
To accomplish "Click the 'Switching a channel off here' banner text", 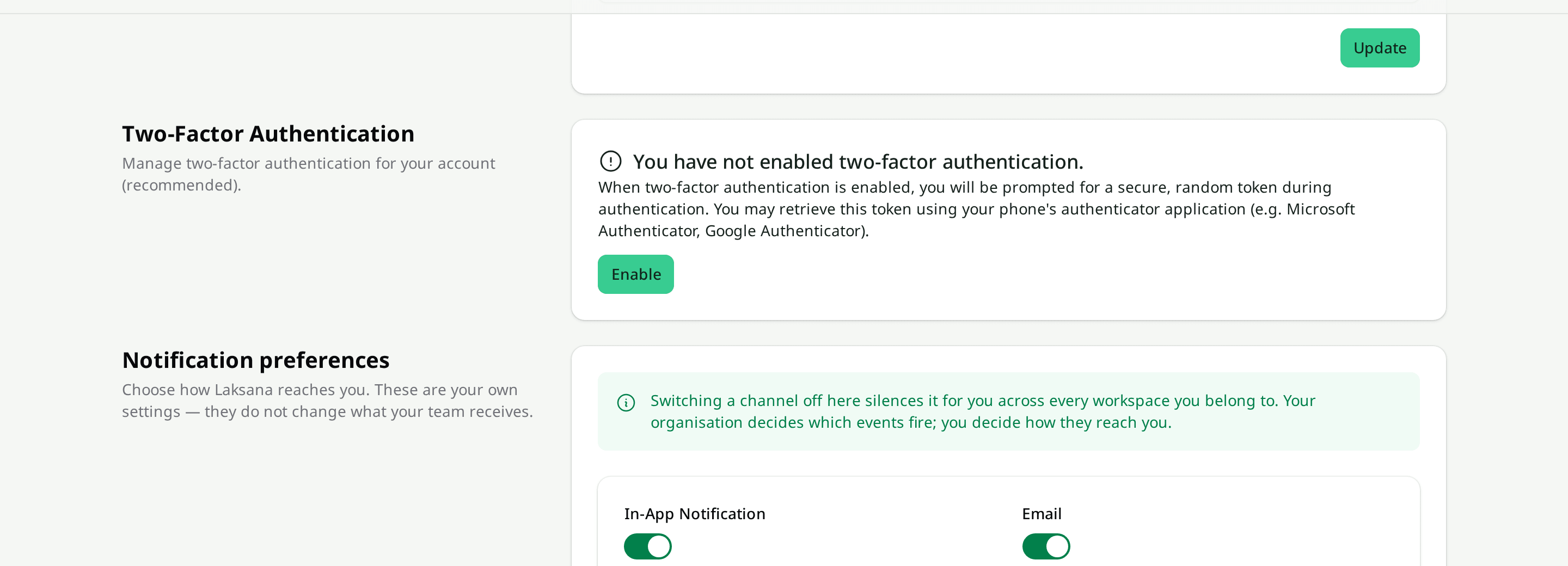I will point(982,411).
